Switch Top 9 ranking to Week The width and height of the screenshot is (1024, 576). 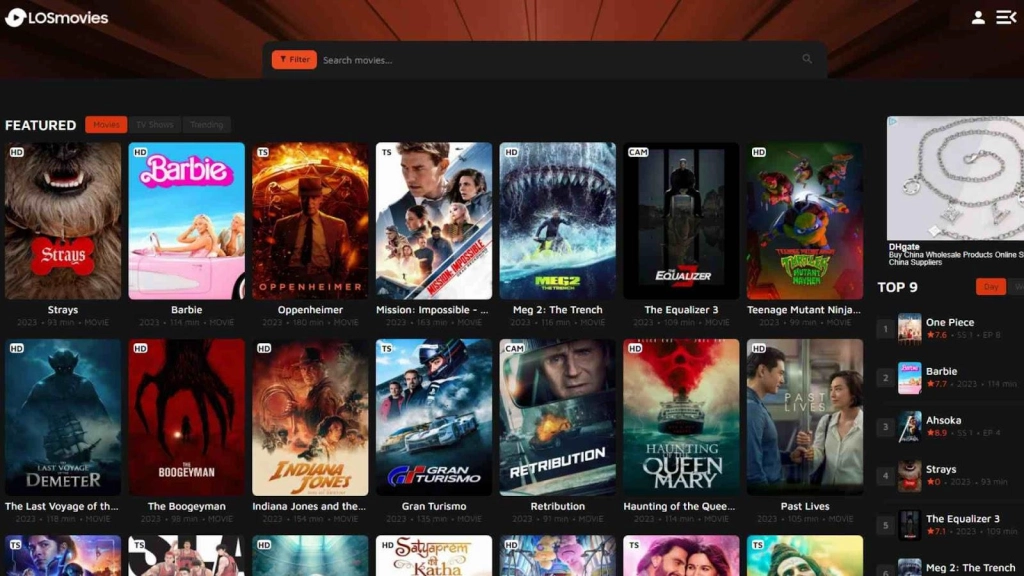click(1019, 287)
